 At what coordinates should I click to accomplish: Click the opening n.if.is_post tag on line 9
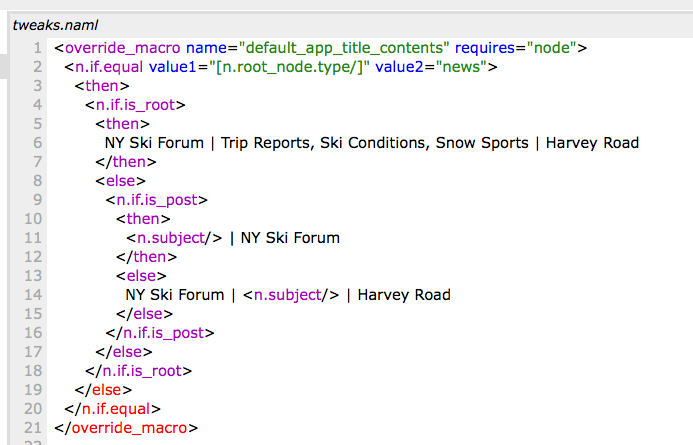pyautogui.click(x=158, y=200)
